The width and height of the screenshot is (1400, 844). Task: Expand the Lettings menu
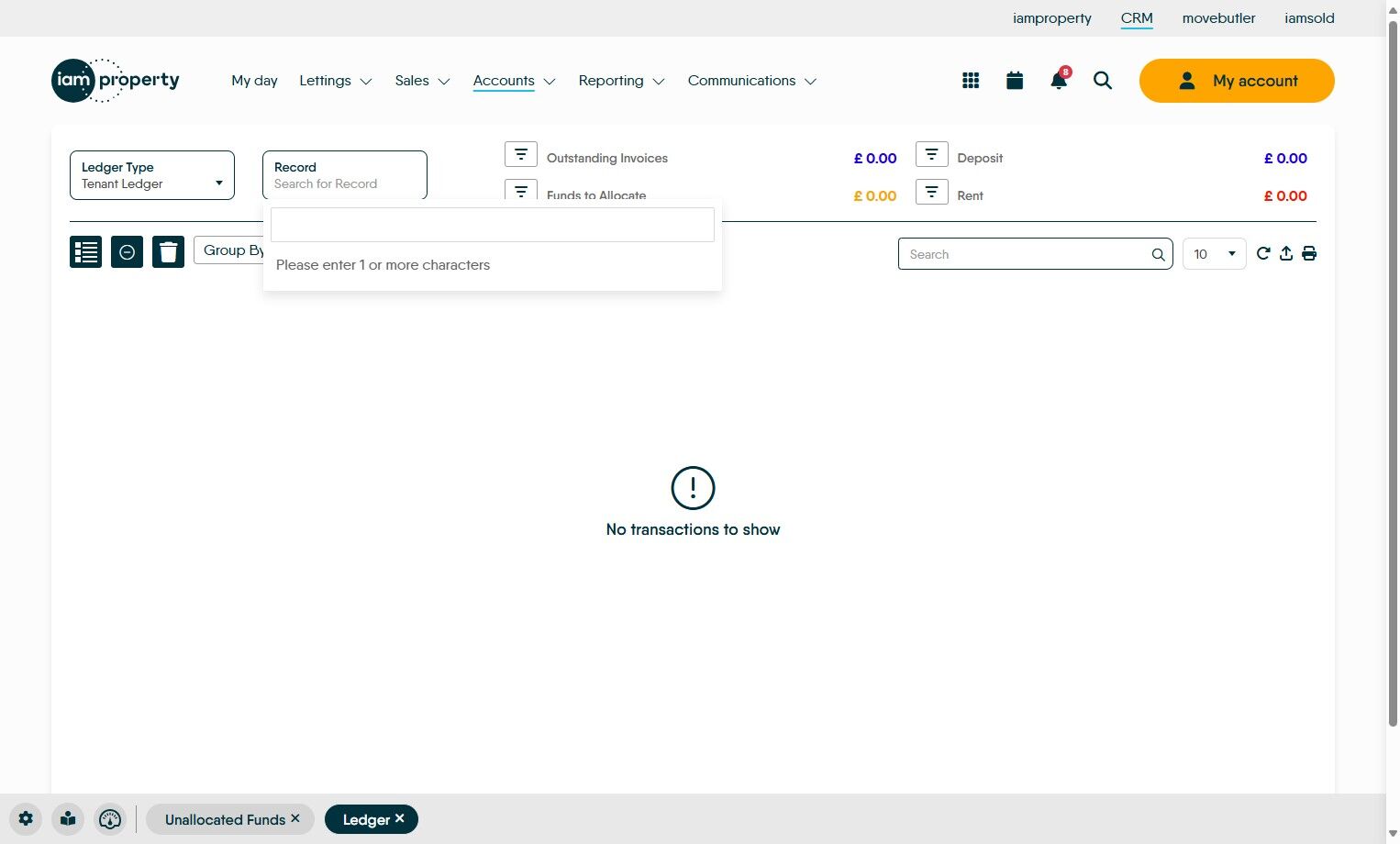point(336,81)
